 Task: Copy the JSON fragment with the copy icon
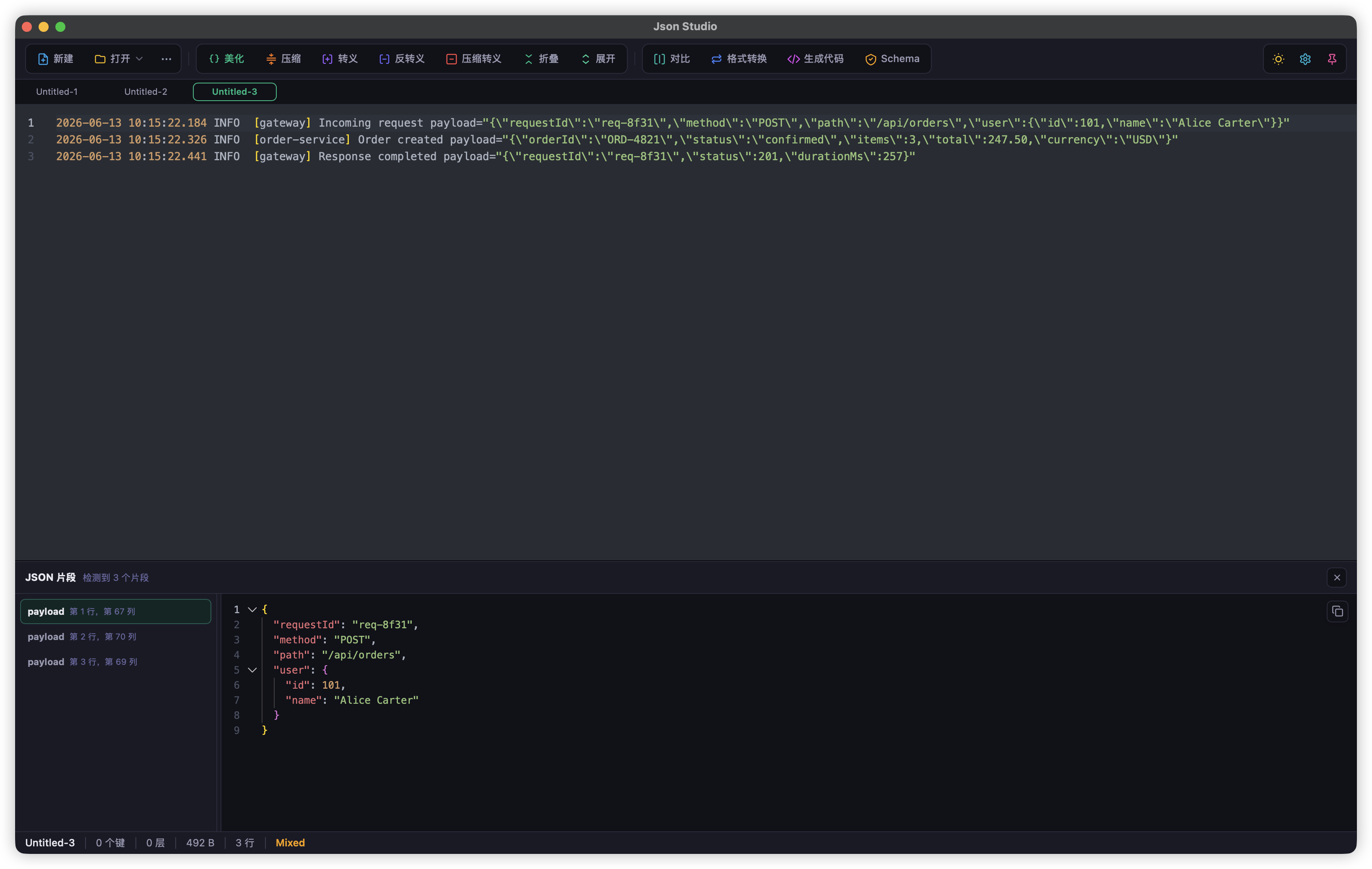tap(1337, 611)
